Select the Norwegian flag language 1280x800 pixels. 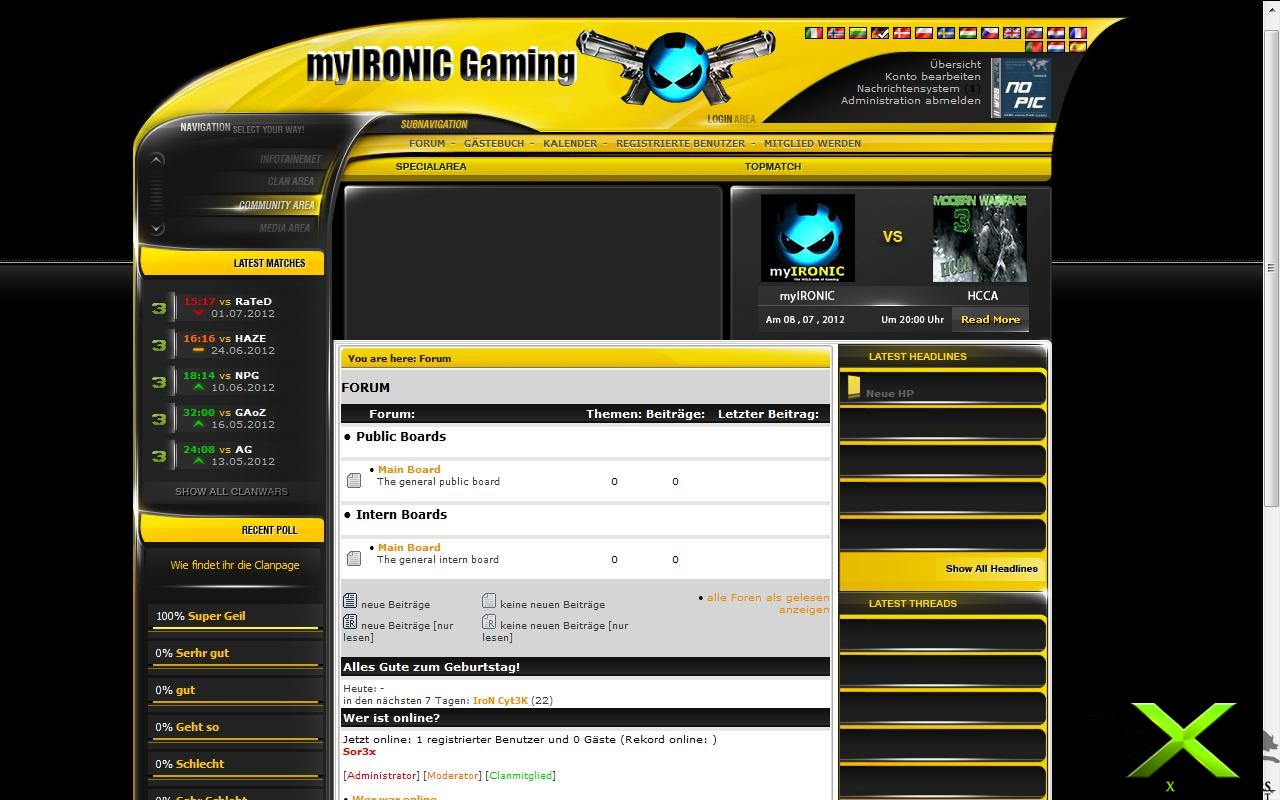pos(836,33)
